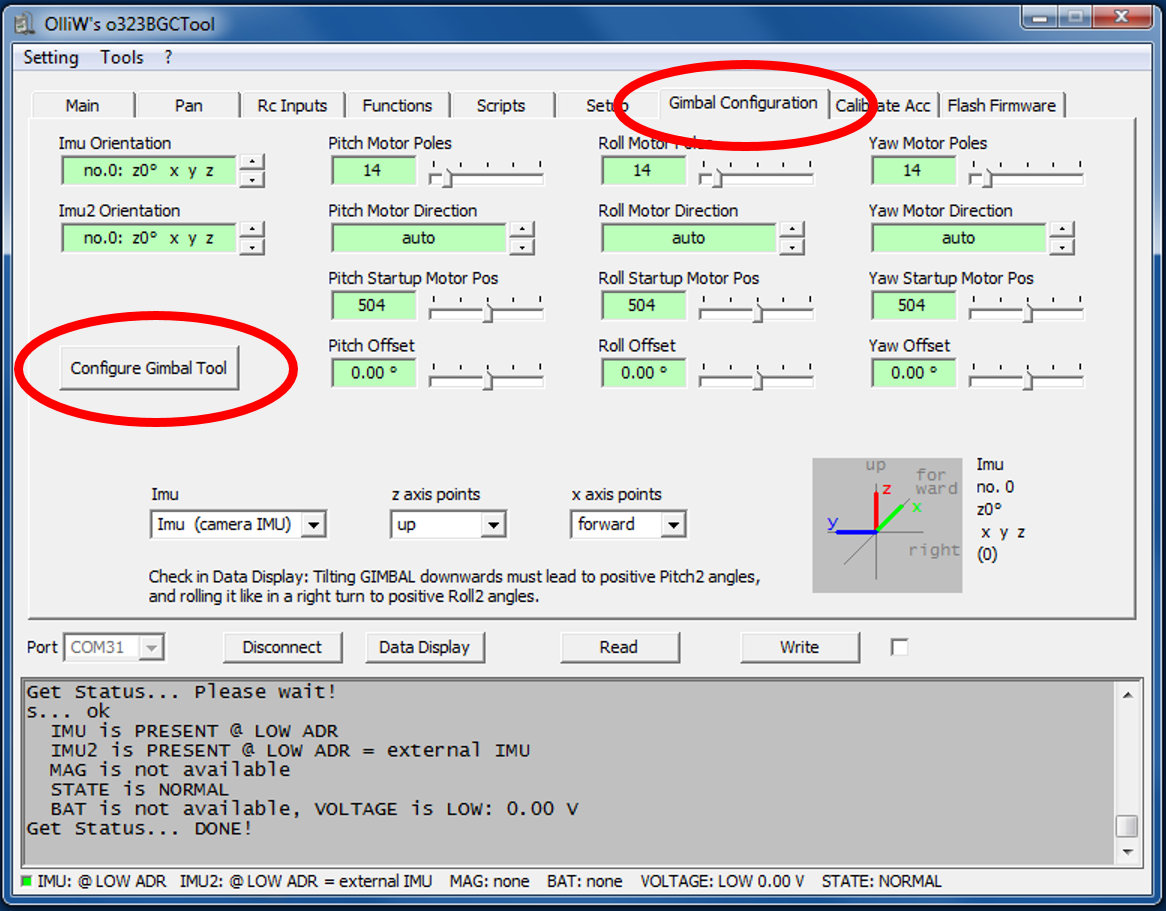Increase Pitch Motor Direction with up arrow
1166x911 pixels.
coord(521,230)
